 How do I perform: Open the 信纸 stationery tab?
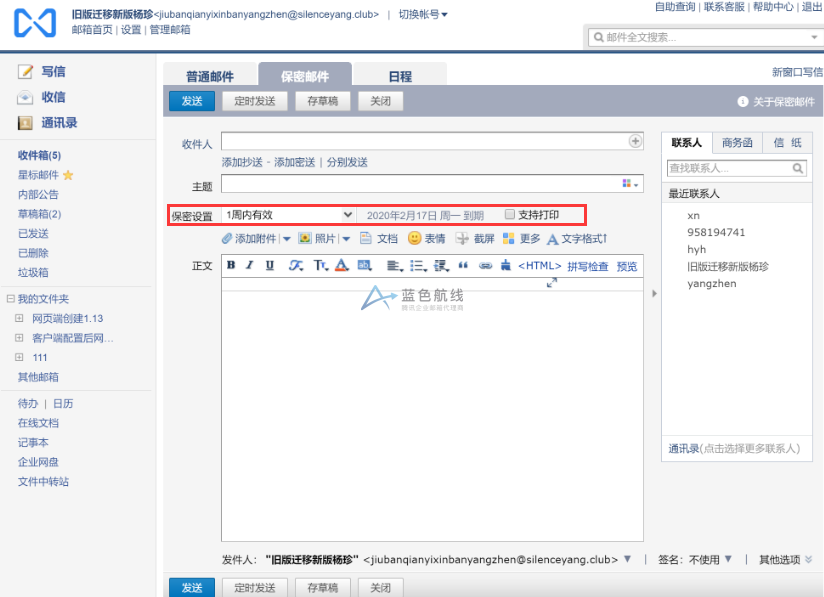click(x=787, y=142)
